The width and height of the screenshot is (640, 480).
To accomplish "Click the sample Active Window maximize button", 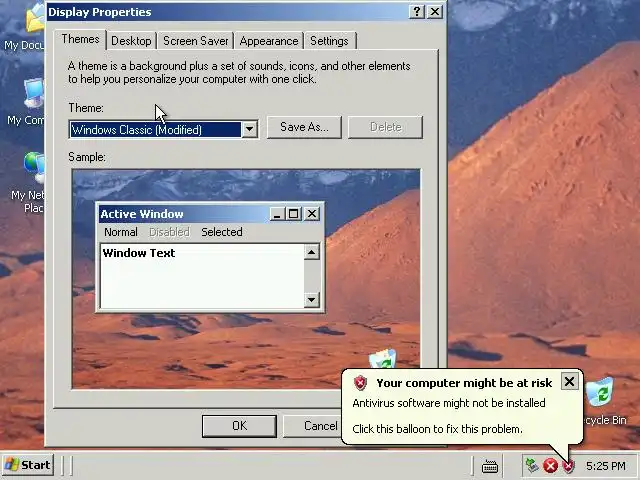I will pos(293,214).
